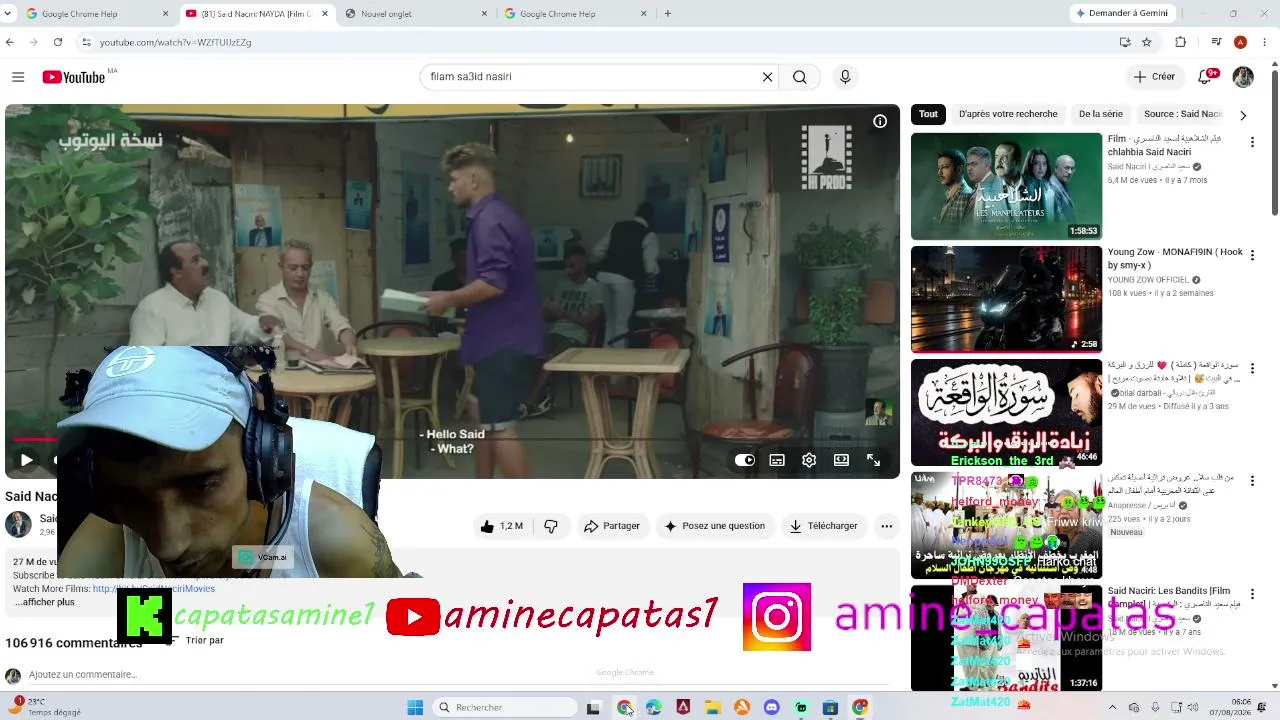
Task: Close the Nouvel onglet tab
Action: (485, 14)
